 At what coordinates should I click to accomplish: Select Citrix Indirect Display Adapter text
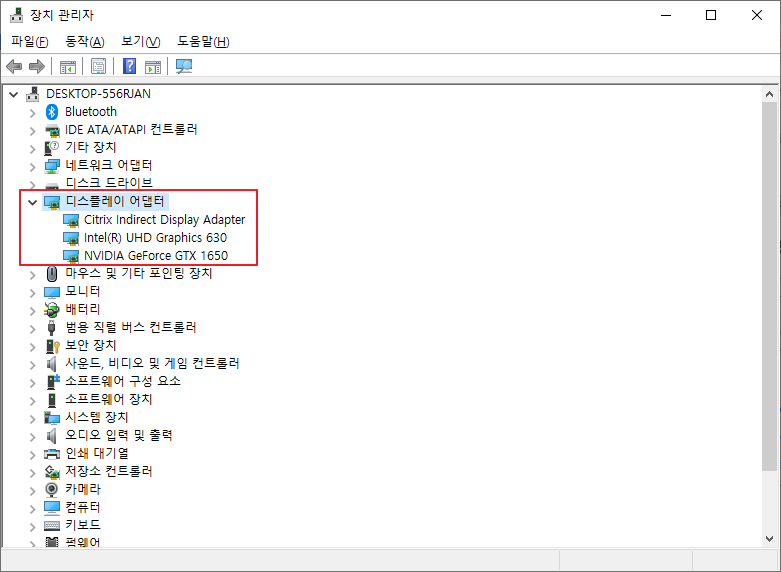(x=164, y=220)
